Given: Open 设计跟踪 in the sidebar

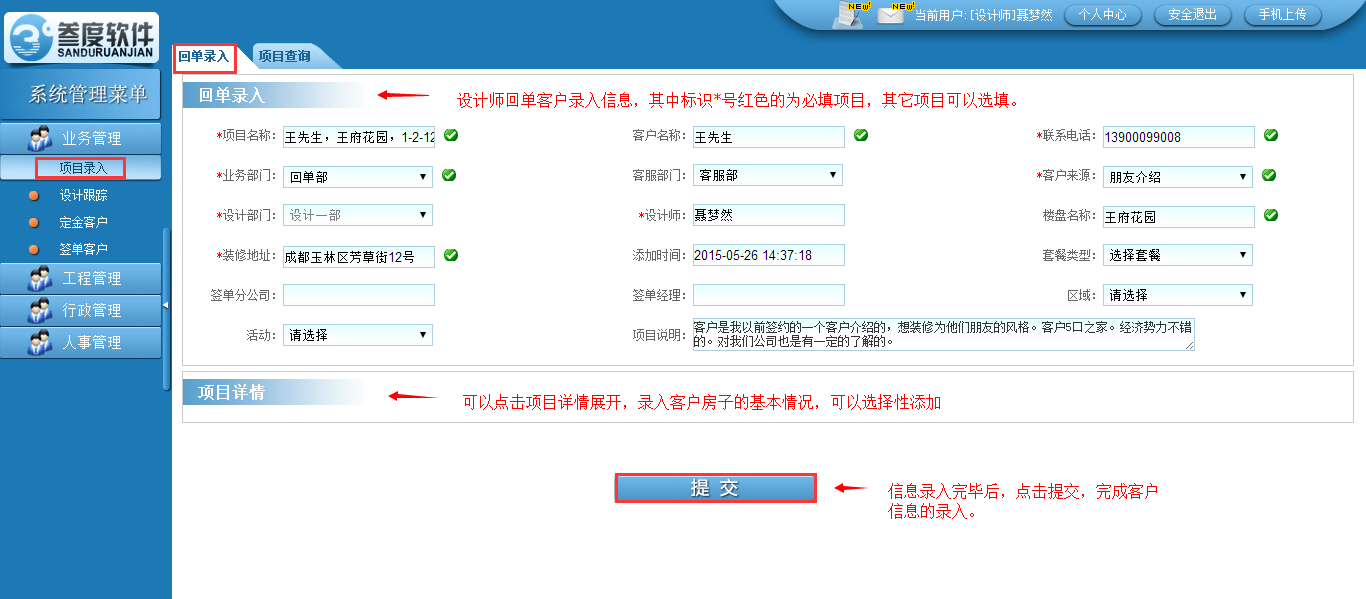Looking at the screenshot, I should [83, 195].
